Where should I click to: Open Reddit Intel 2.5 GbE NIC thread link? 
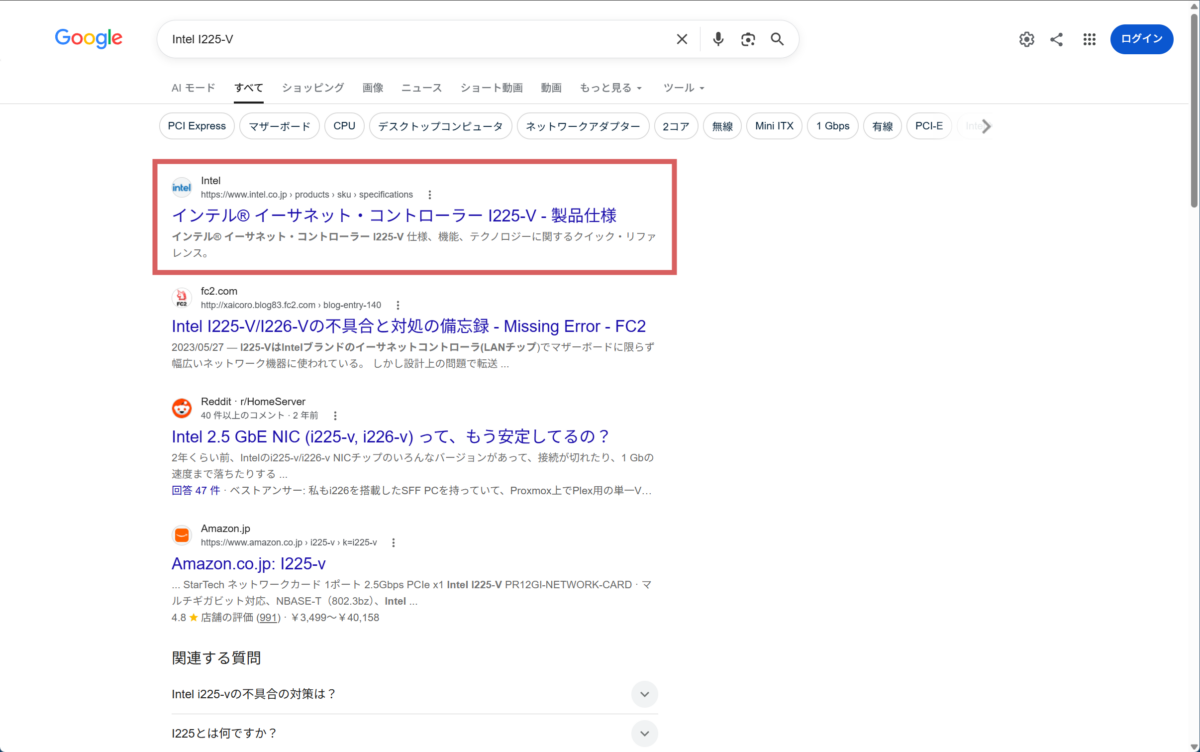pos(390,436)
